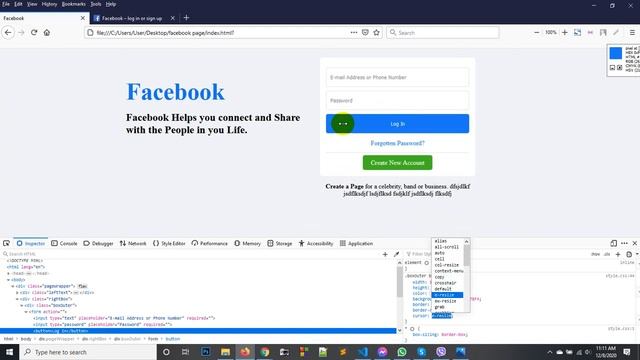Image resolution: width=640 pixels, height=360 pixels.
Task: Open the History menu
Action: click(49, 4)
